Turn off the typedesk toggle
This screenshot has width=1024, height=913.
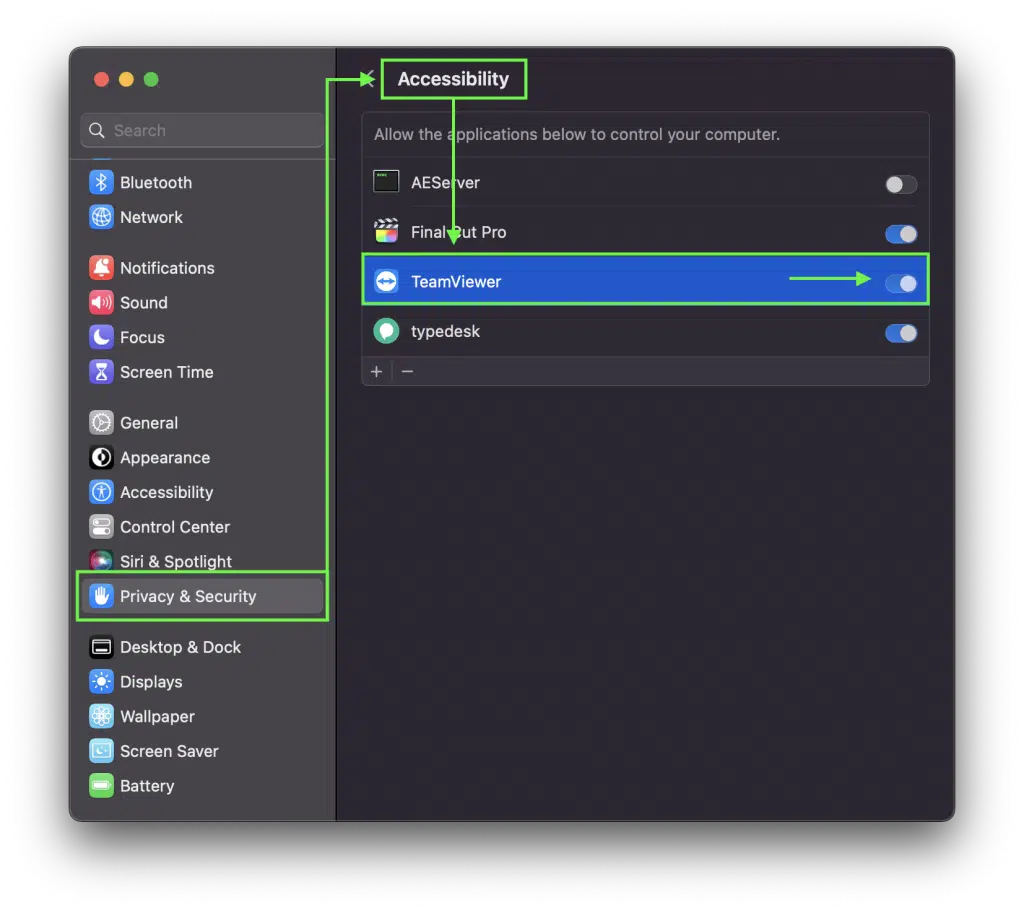coord(901,333)
